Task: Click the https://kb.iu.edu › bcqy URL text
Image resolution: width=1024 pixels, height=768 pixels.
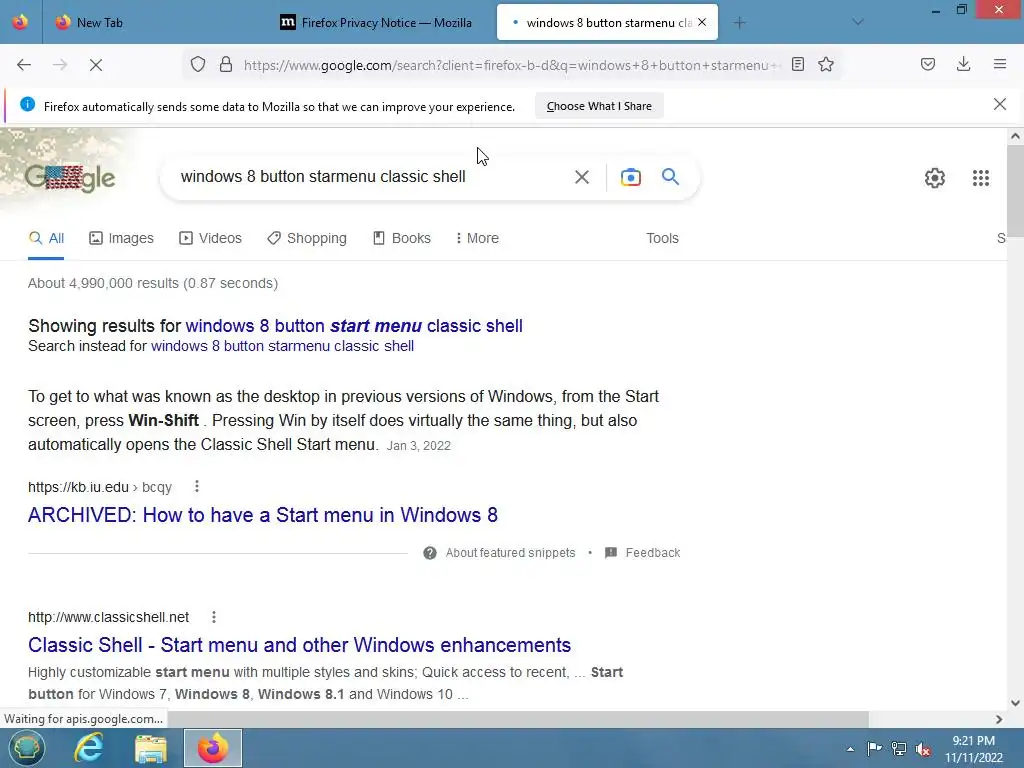Action: tap(100, 487)
